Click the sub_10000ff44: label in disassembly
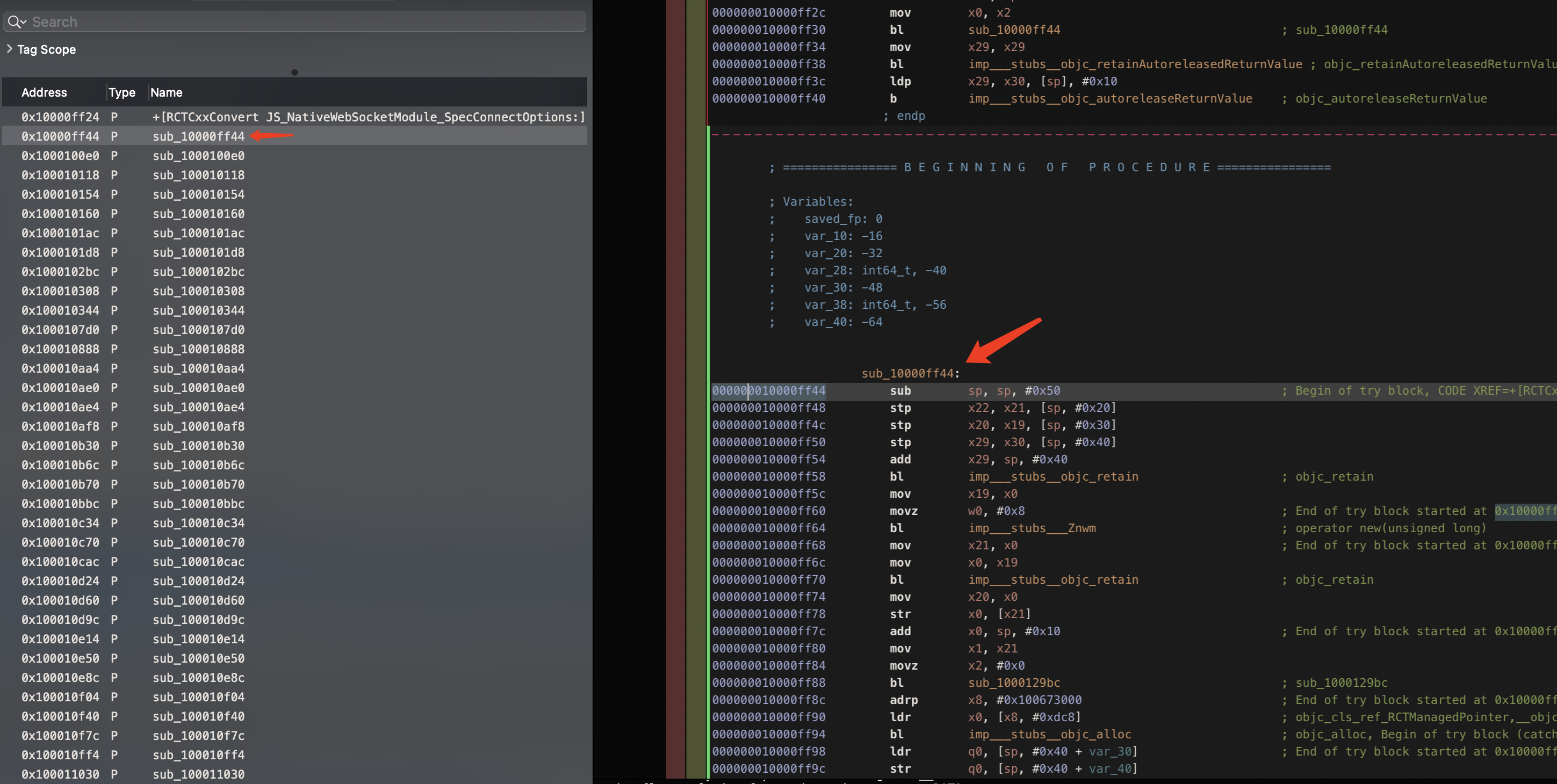Viewport: 1557px width, 784px height. pyautogui.click(x=910, y=373)
